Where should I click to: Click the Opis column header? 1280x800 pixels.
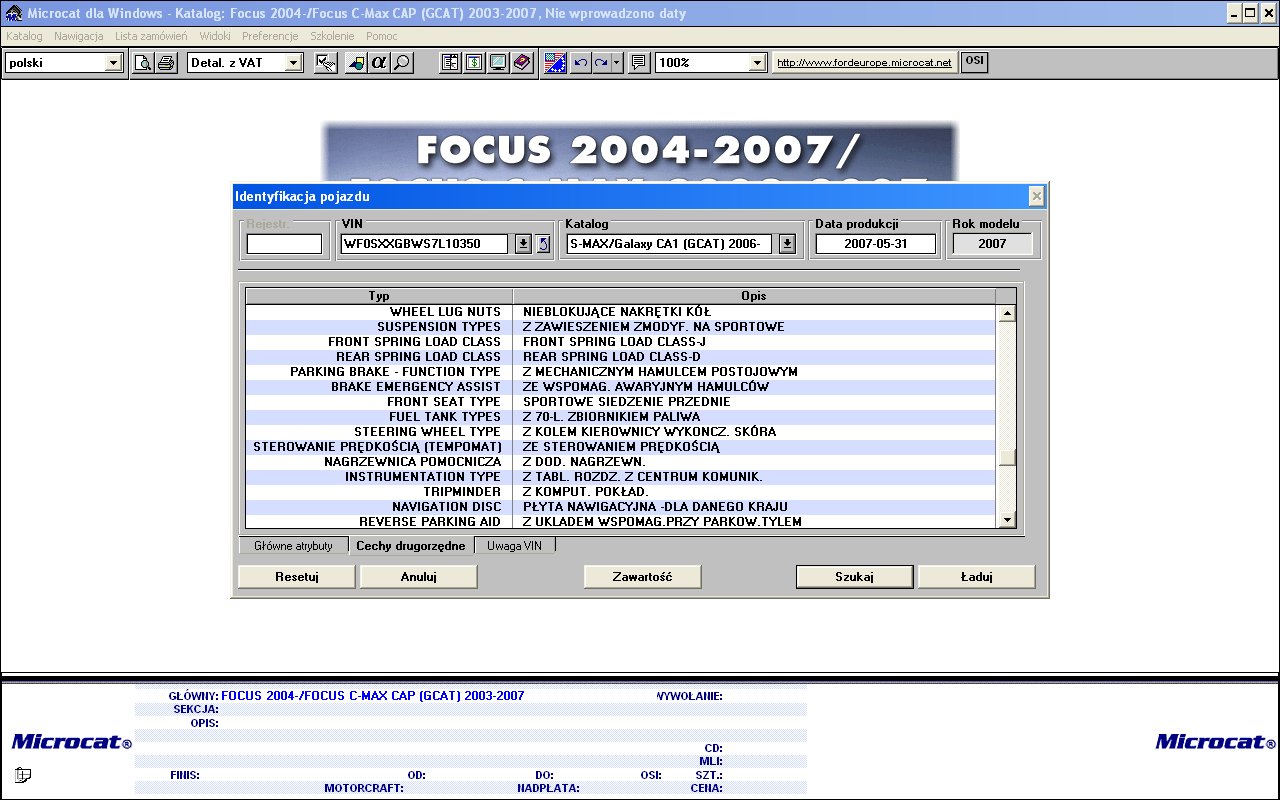[x=754, y=296]
